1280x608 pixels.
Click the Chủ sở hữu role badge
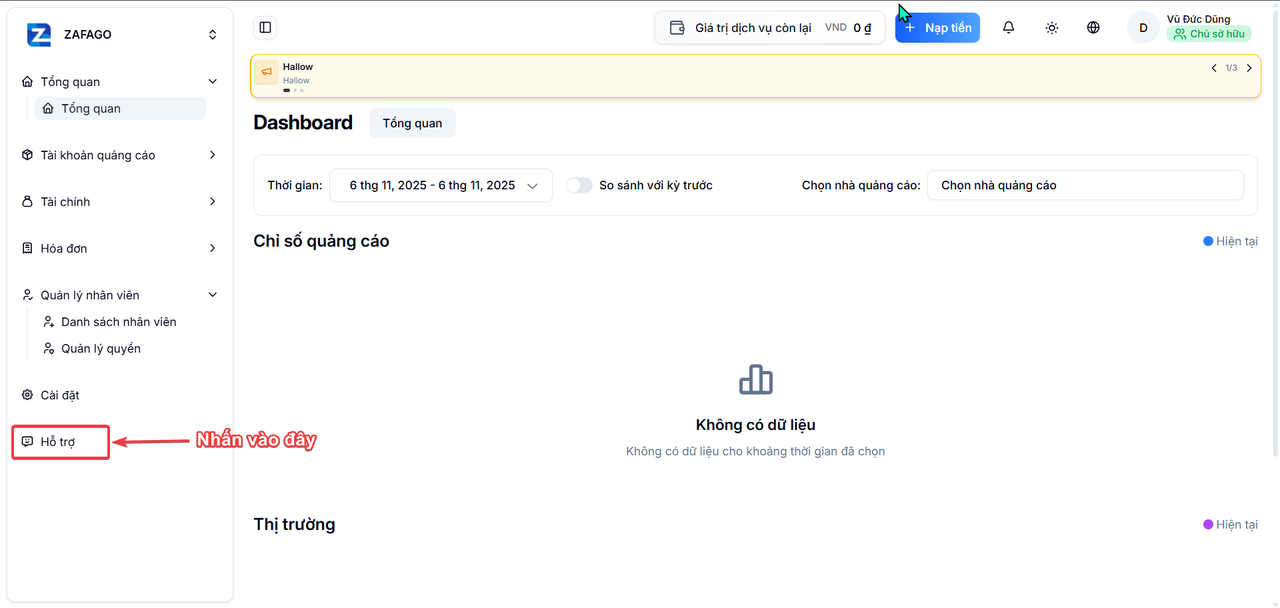click(1208, 34)
